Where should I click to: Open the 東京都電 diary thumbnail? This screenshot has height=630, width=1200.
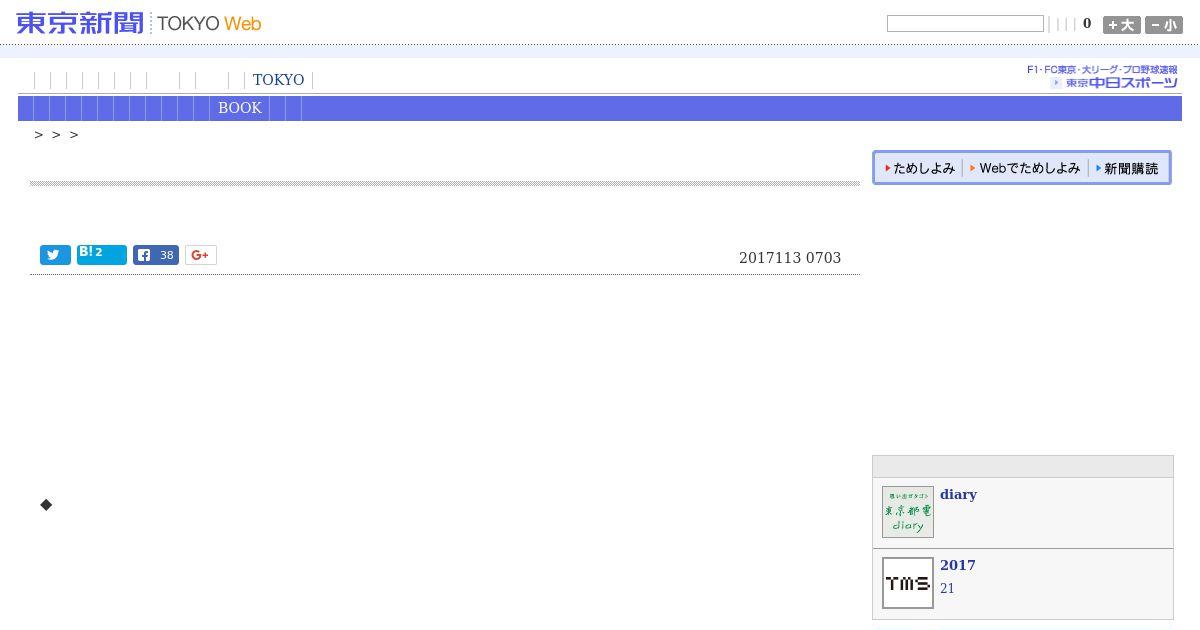[908, 512]
